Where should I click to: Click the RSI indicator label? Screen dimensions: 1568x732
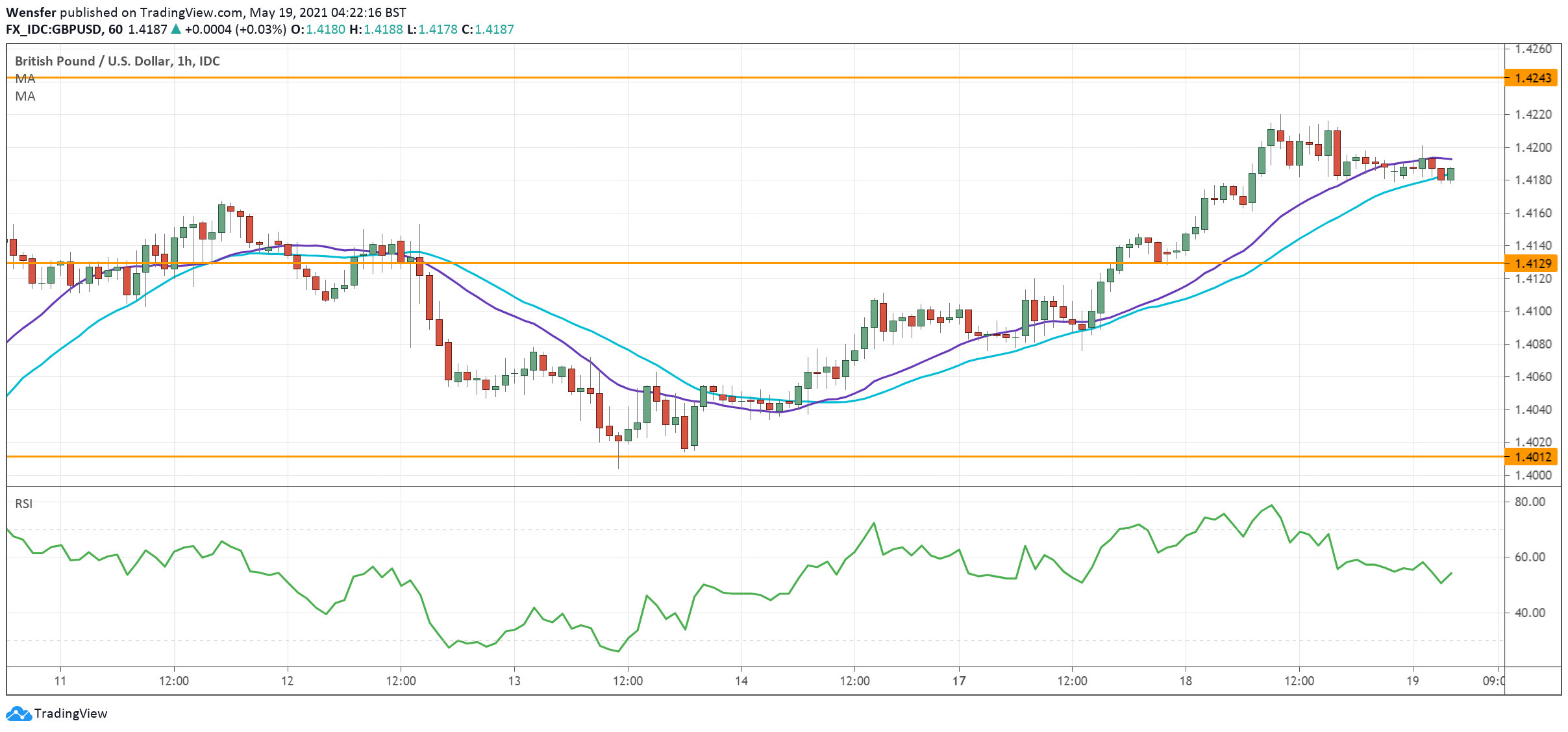pyautogui.click(x=23, y=504)
